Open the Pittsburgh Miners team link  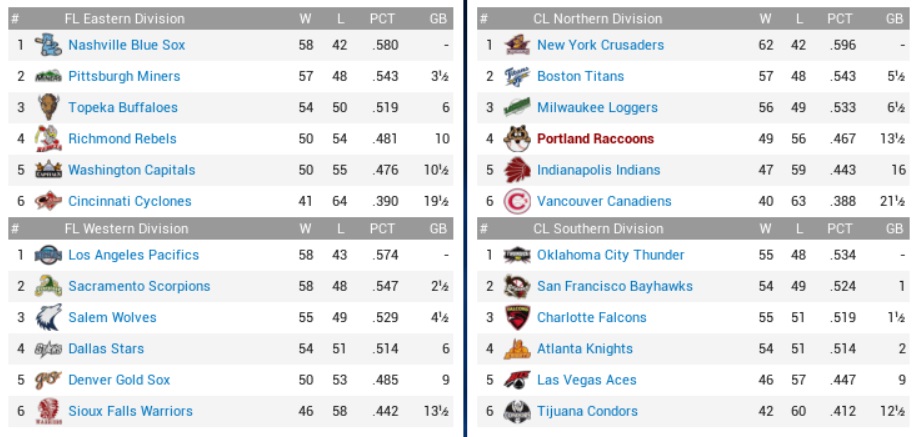pyautogui.click(x=124, y=76)
